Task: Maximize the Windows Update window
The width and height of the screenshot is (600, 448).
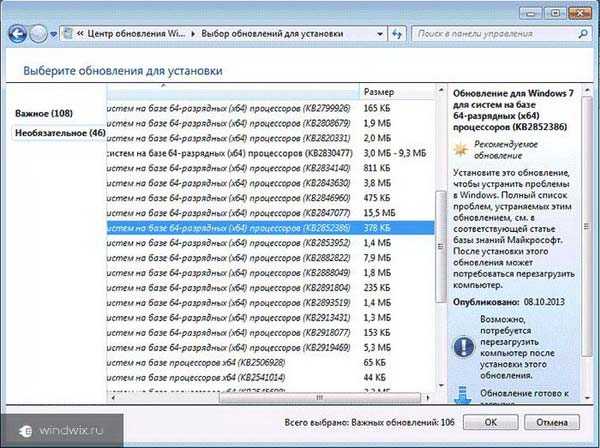Action: [555, 13]
